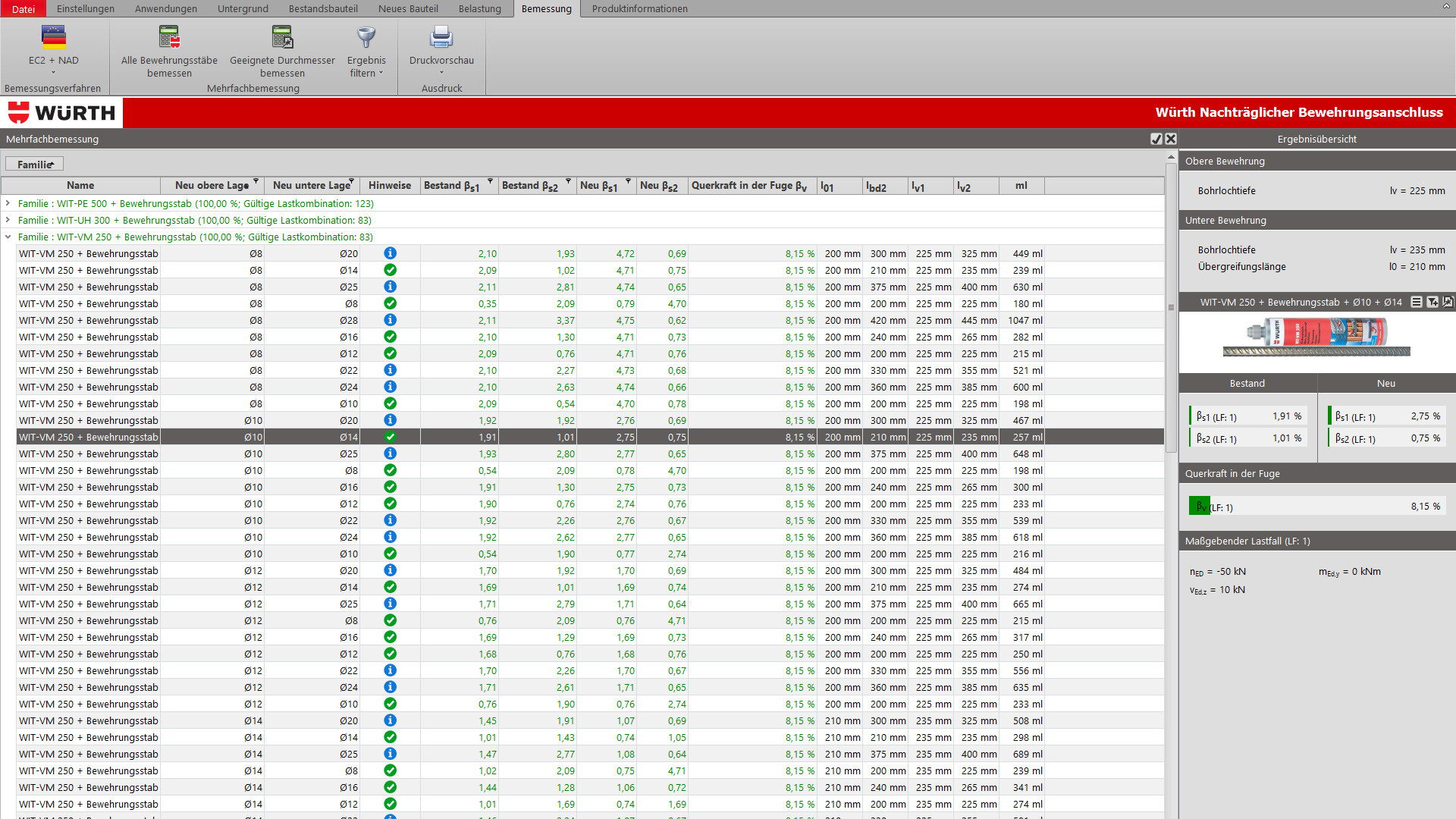Expand the WIT-UH 300 family group
This screenshot has width=1456, height=819.
8,220
